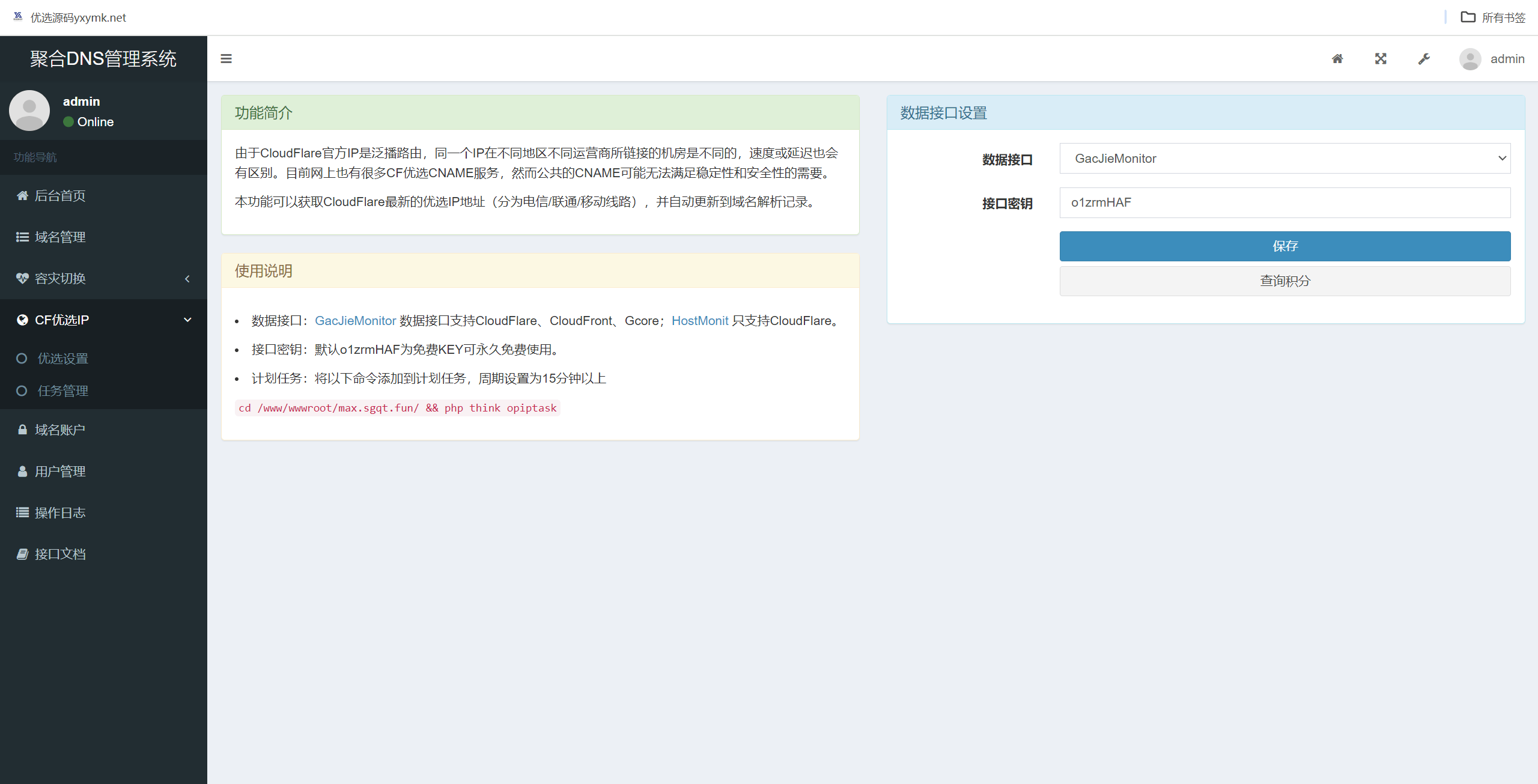Click the lock icon beside 域名账户
Viewport: 1538px width, 784px height.
(22, 430)
